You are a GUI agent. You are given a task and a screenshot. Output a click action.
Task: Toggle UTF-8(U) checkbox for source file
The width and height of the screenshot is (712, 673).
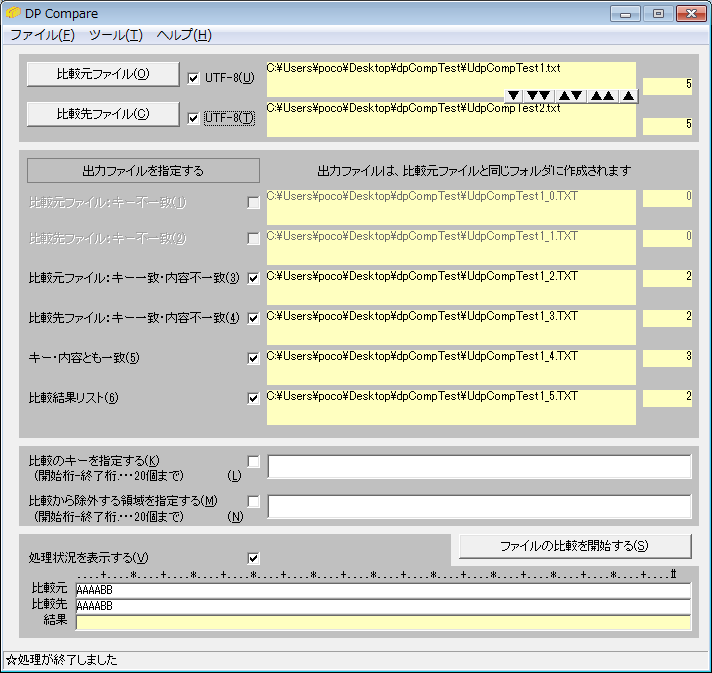coord(194,78)
